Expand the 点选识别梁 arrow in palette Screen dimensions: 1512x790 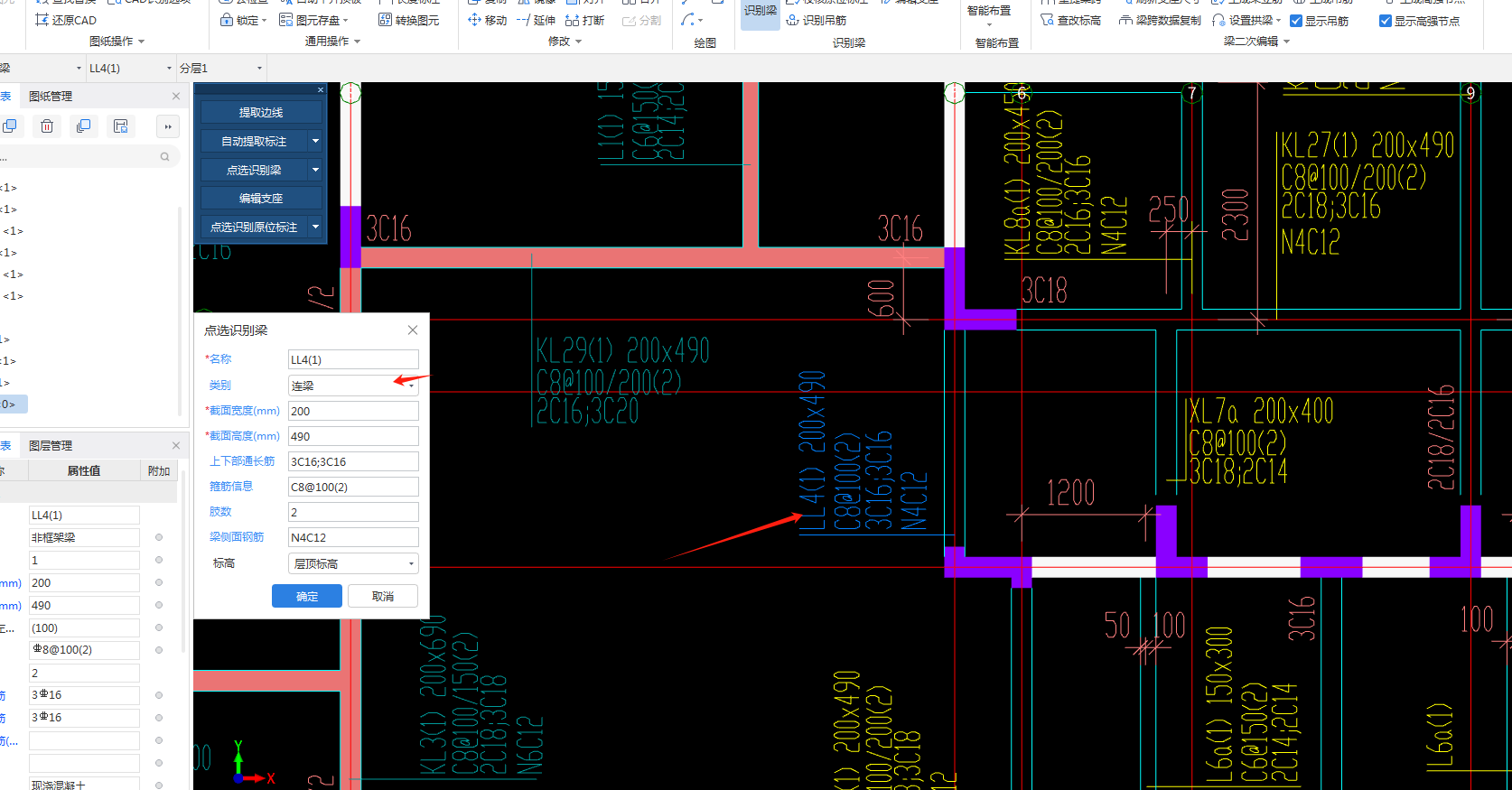pos(315,170)
